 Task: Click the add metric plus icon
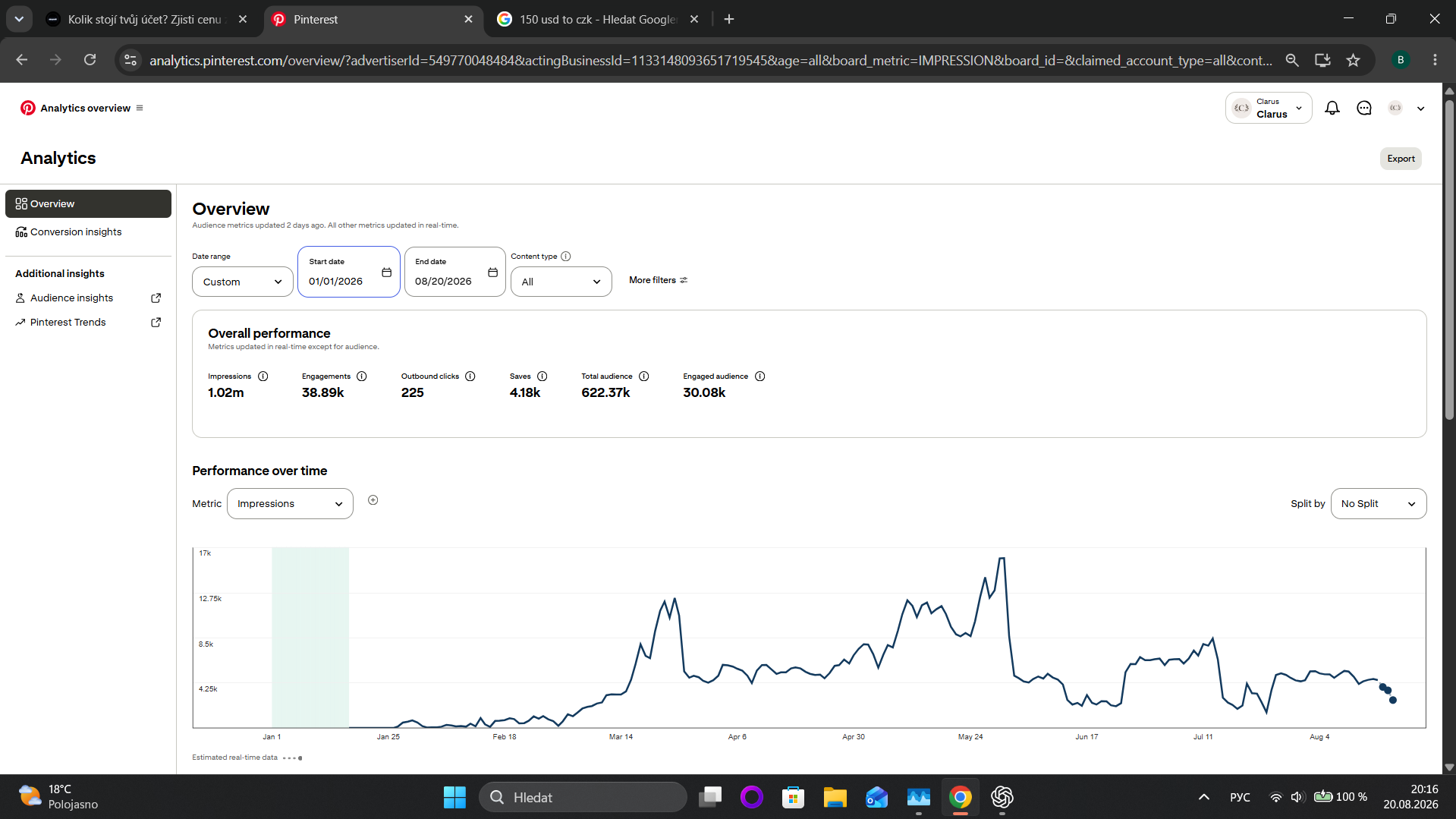click(373, 500)
